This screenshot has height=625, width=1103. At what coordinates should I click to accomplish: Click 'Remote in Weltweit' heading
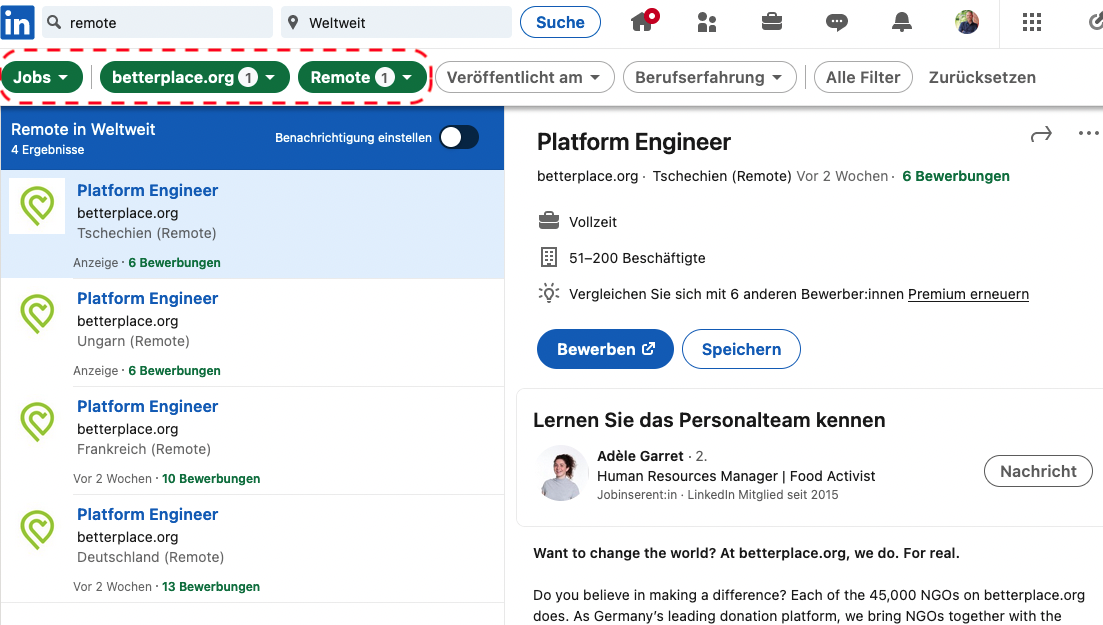[83, 130]
